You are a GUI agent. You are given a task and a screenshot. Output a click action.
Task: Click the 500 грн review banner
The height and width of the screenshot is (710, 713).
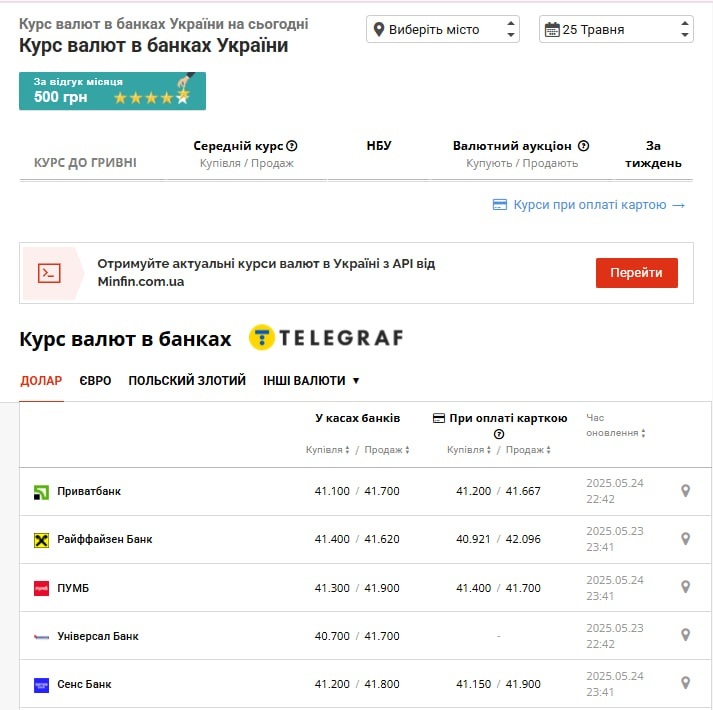[x=112, y=90]
